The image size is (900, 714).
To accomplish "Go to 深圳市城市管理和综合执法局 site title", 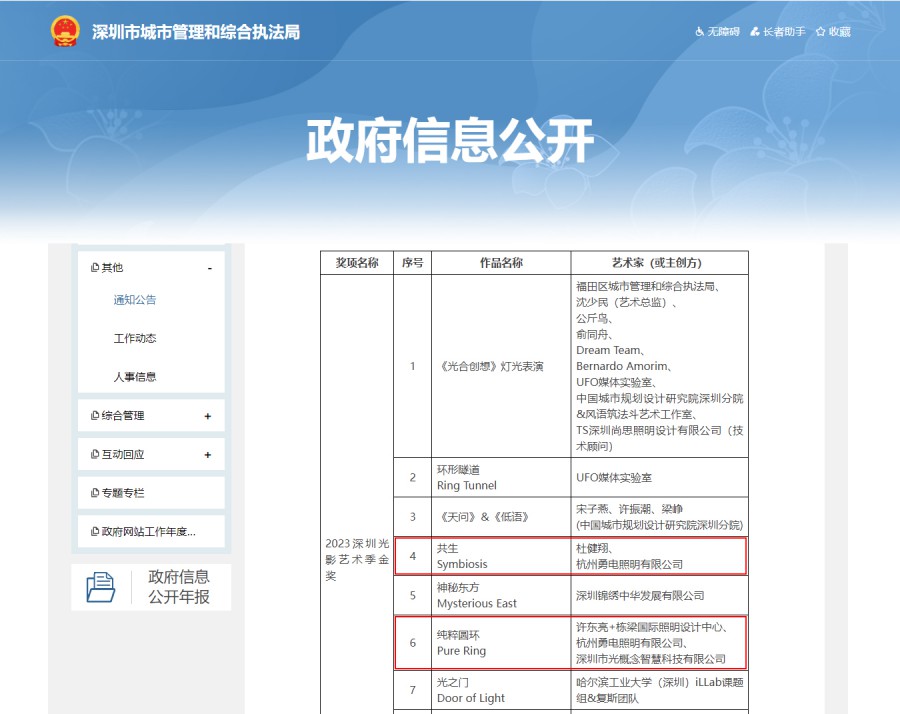I will tap(196, 32).
